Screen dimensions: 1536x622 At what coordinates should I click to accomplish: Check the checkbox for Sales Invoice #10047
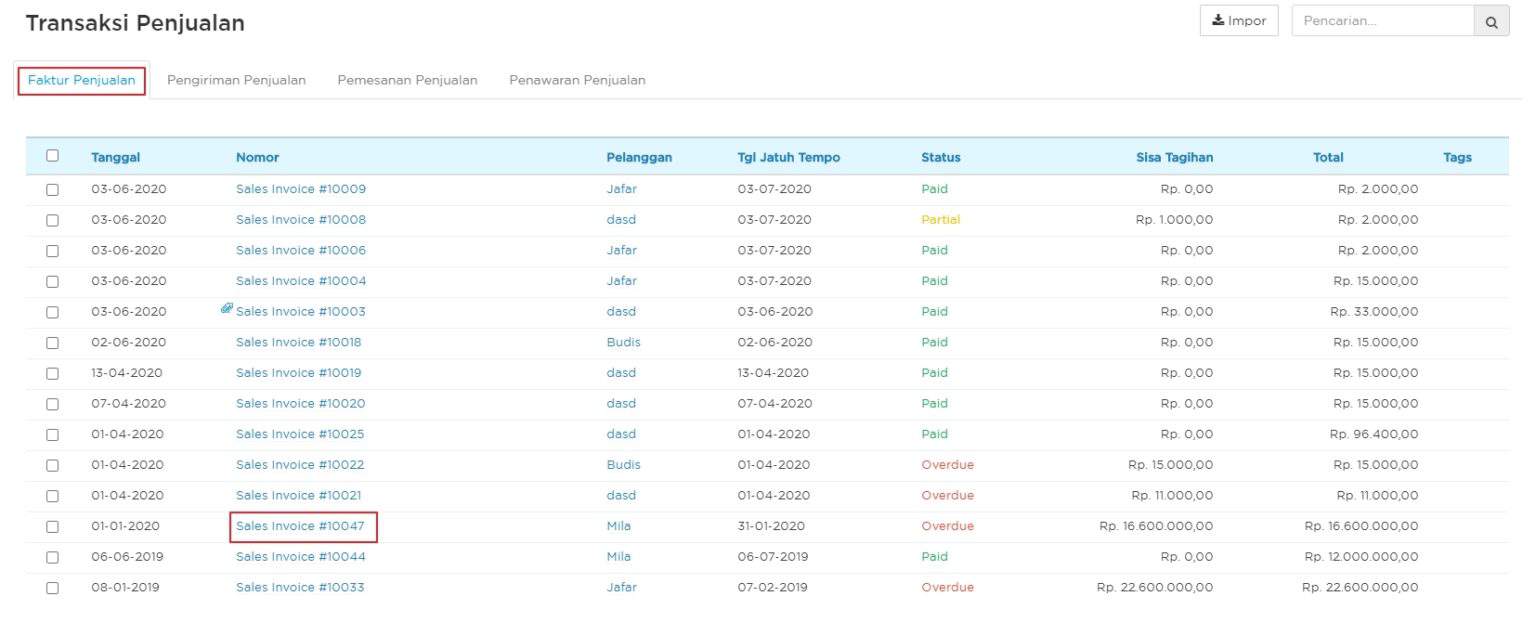pos(51,525)
